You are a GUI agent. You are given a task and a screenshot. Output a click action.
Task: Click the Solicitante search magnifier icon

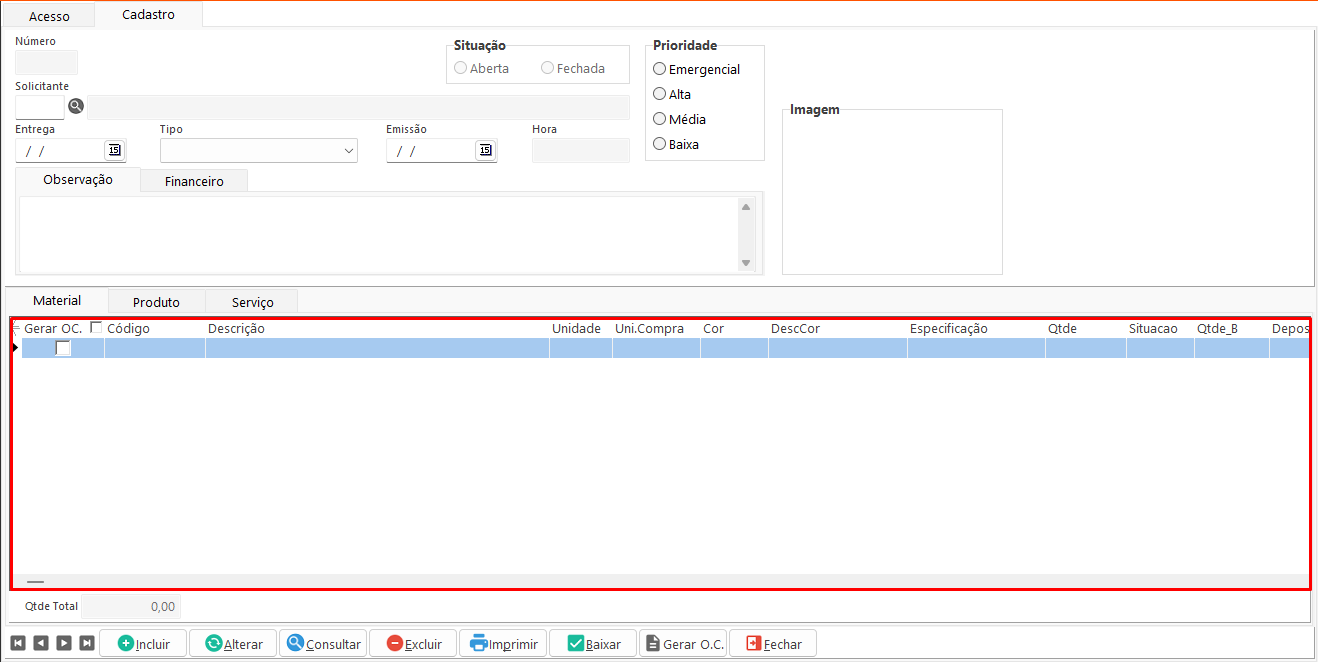coord(76,106)
